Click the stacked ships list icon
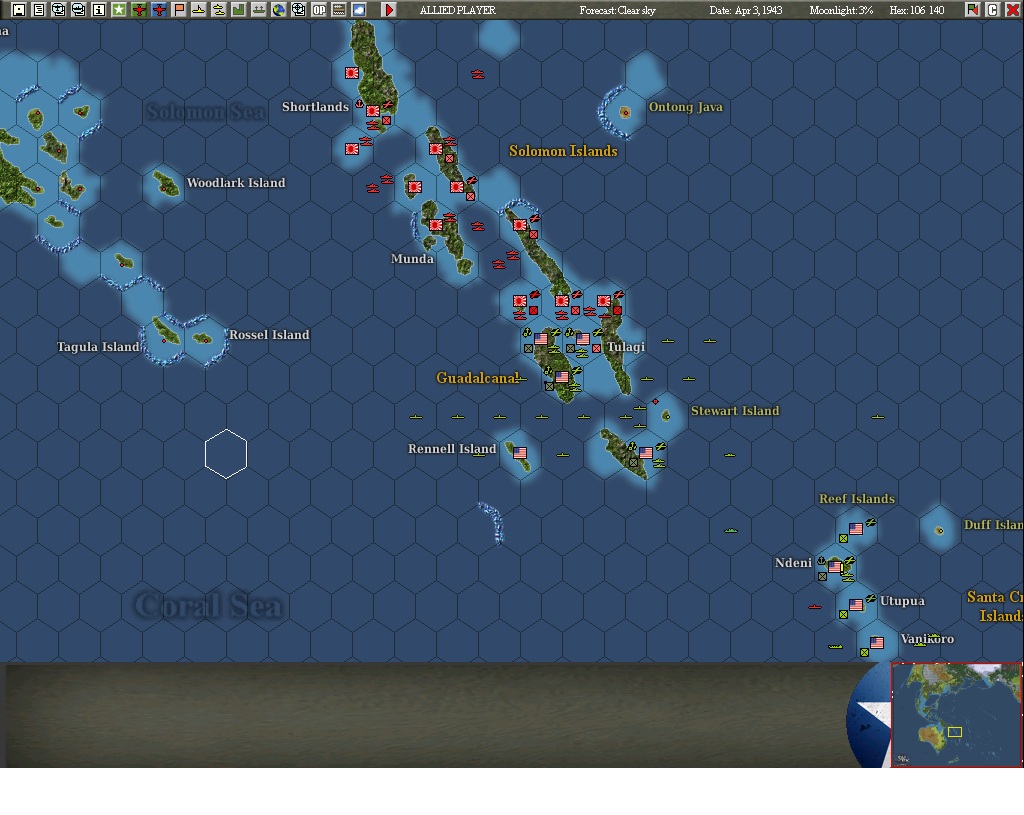Image resolution: width=1024 pixels, height=815 pixels. [x=78, y=10]
